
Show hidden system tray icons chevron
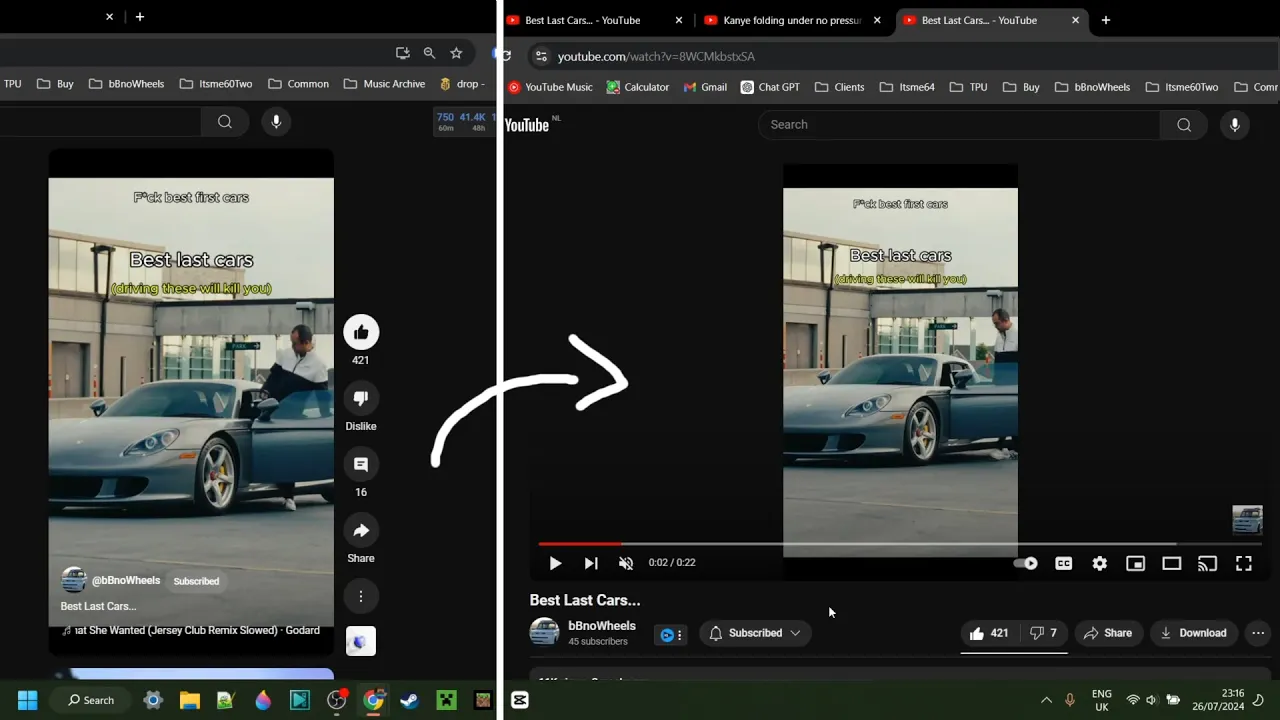click(1046, 700)
